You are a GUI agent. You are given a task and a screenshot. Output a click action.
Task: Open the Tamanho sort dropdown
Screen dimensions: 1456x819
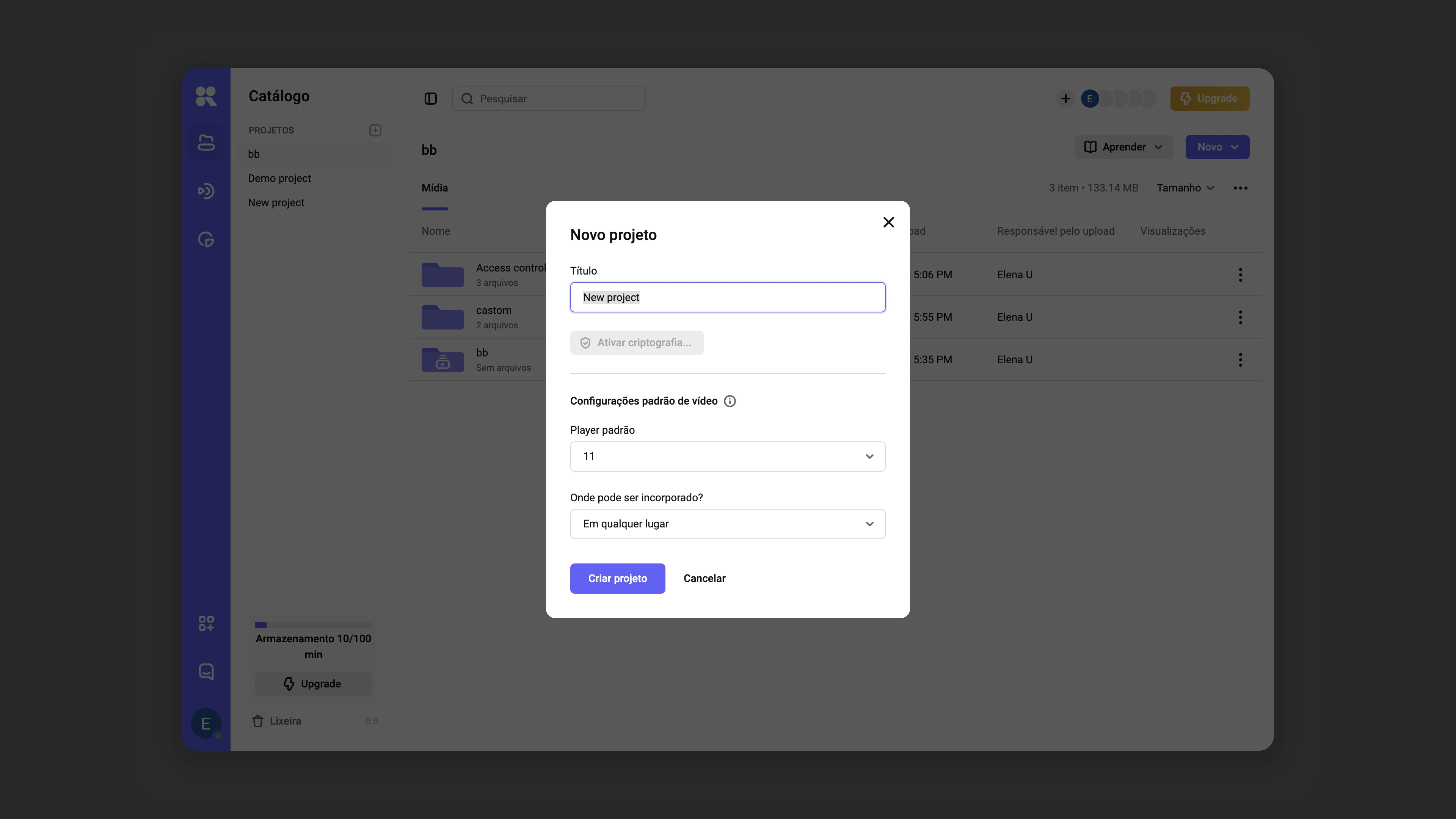pos(1185,188)
